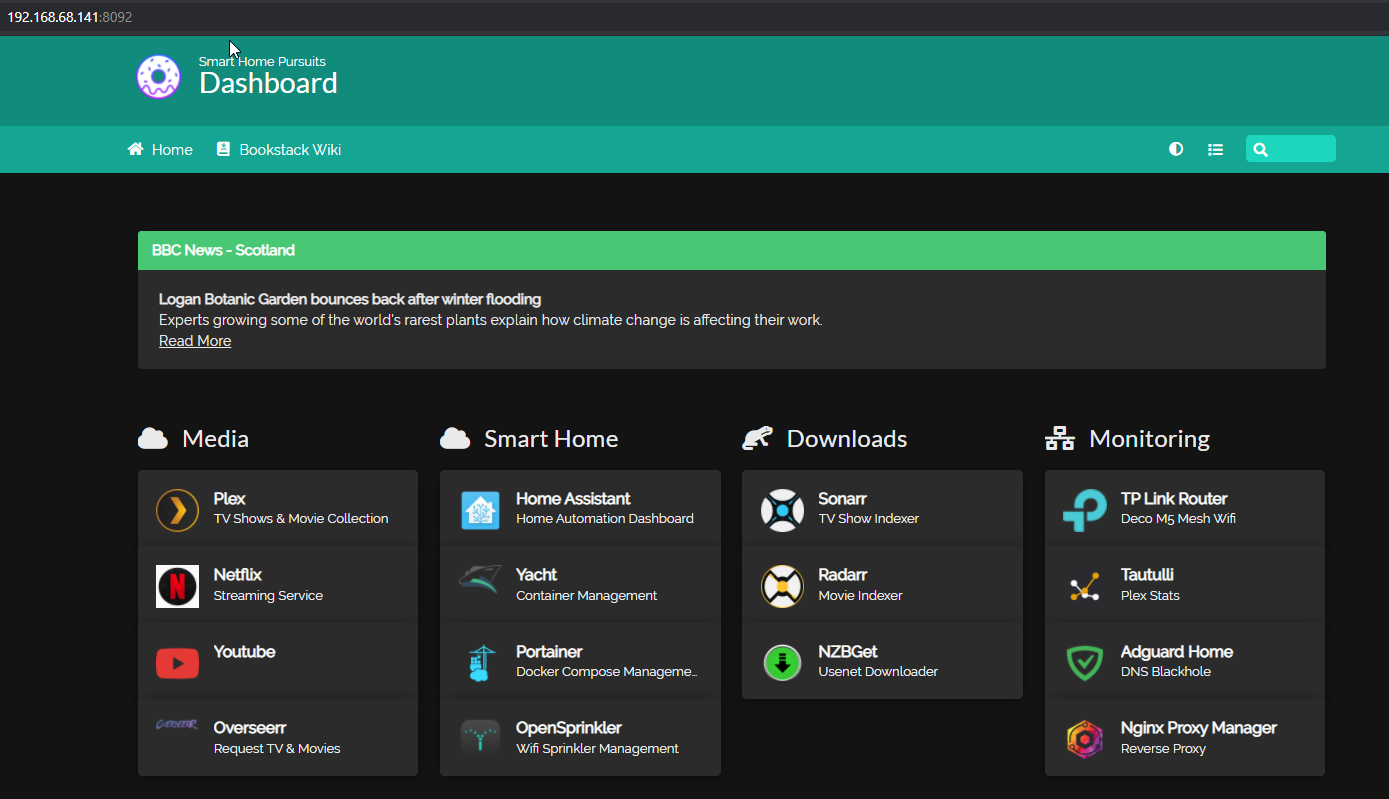Click the green NZBGet download icon
This screenshot has width=1389, height=799.
point(782,663)
